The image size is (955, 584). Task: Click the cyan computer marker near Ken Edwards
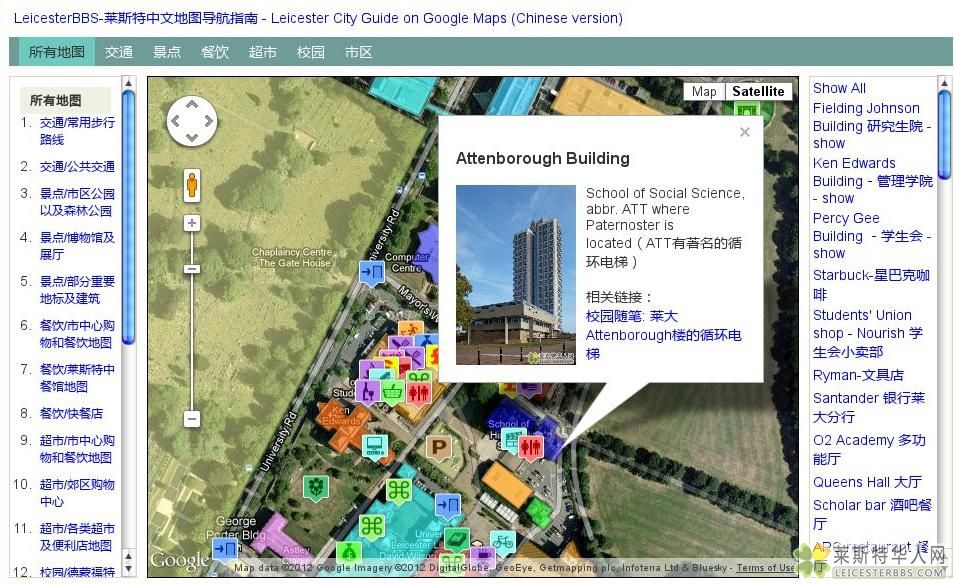click(x=375, y=445)
